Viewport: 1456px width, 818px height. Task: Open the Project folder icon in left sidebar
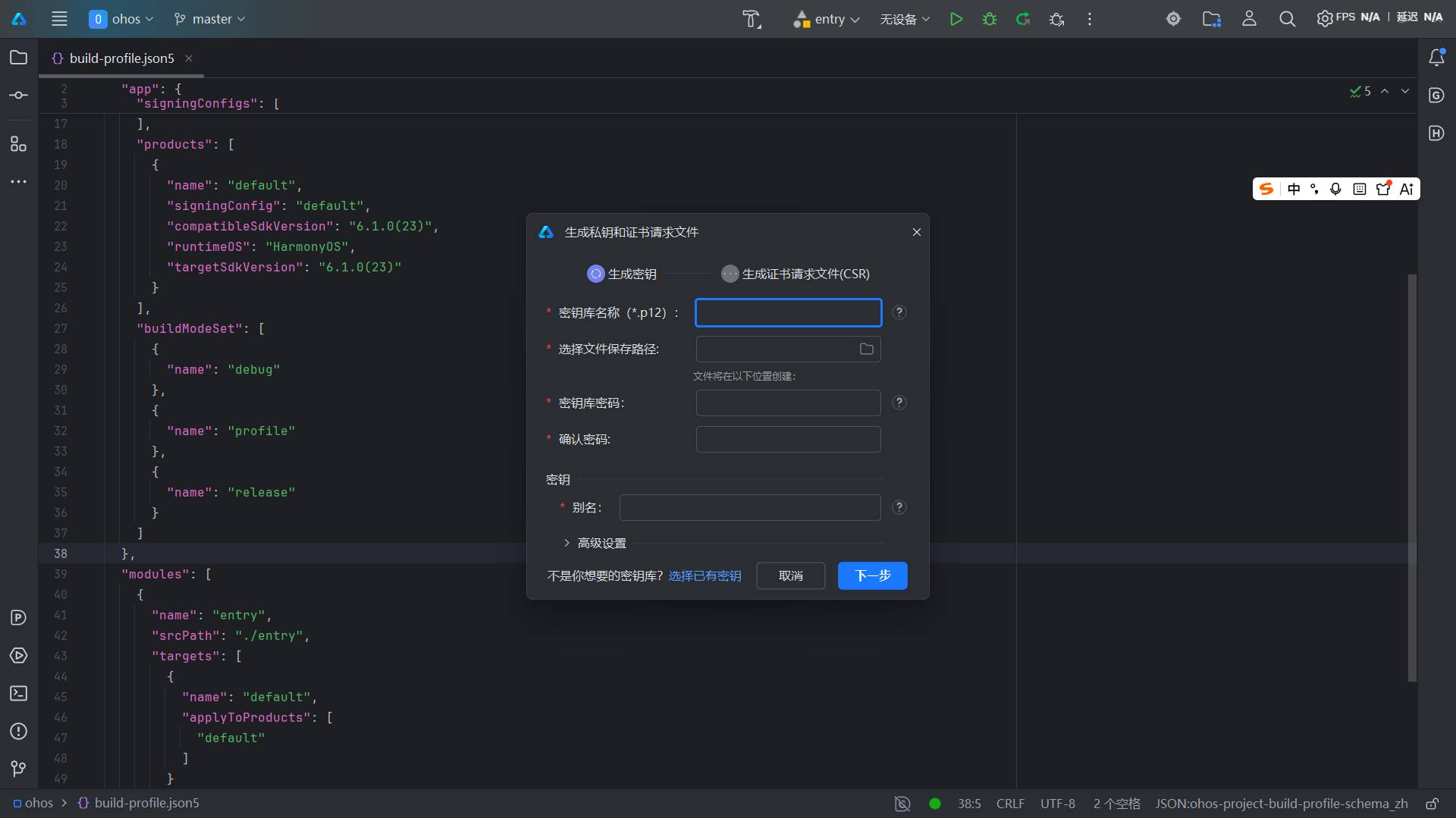tap(19, 58)
